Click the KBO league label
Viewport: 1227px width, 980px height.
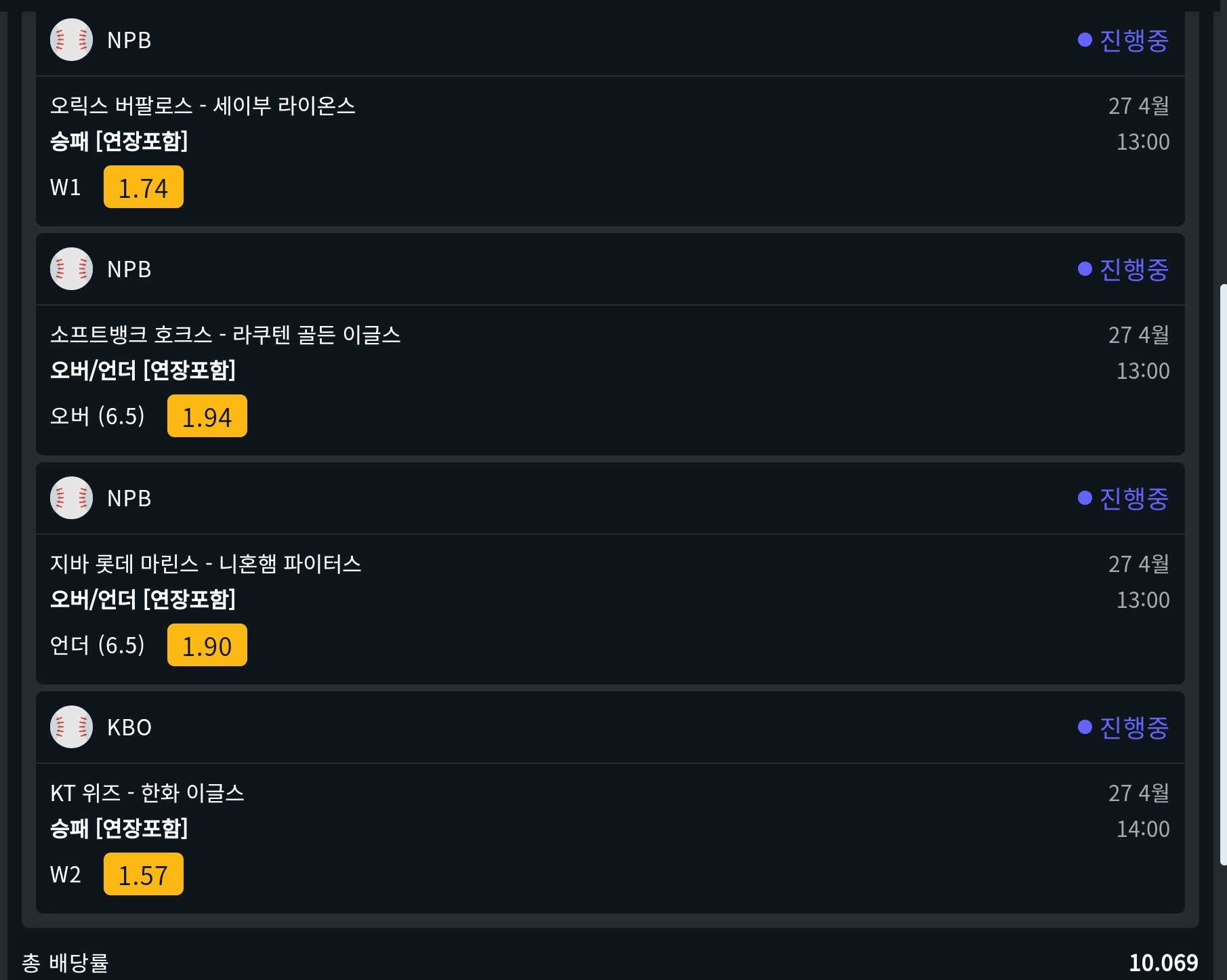(129, 727)
